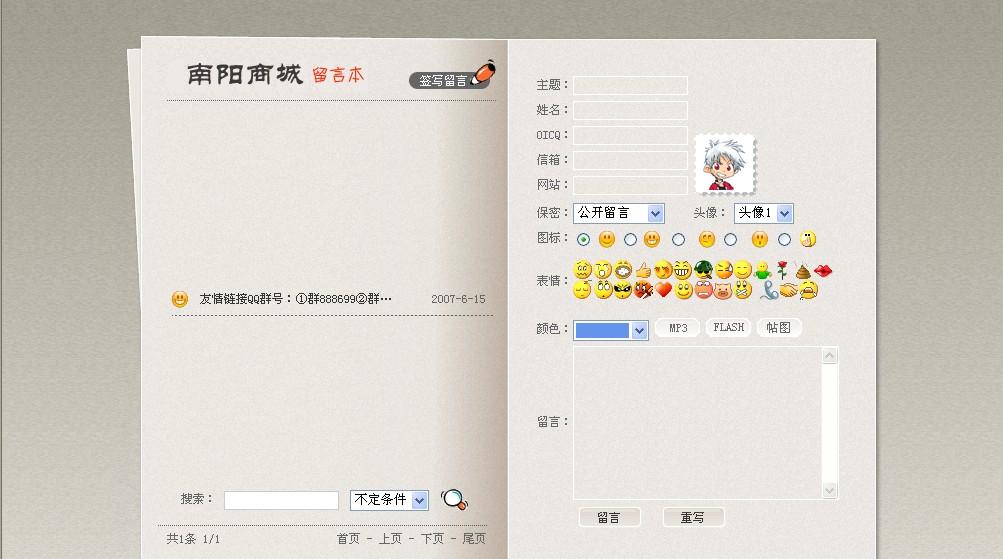Go to 下页 next page link
The height and width of the screenshot is (559, 1003).
(432, 539)
